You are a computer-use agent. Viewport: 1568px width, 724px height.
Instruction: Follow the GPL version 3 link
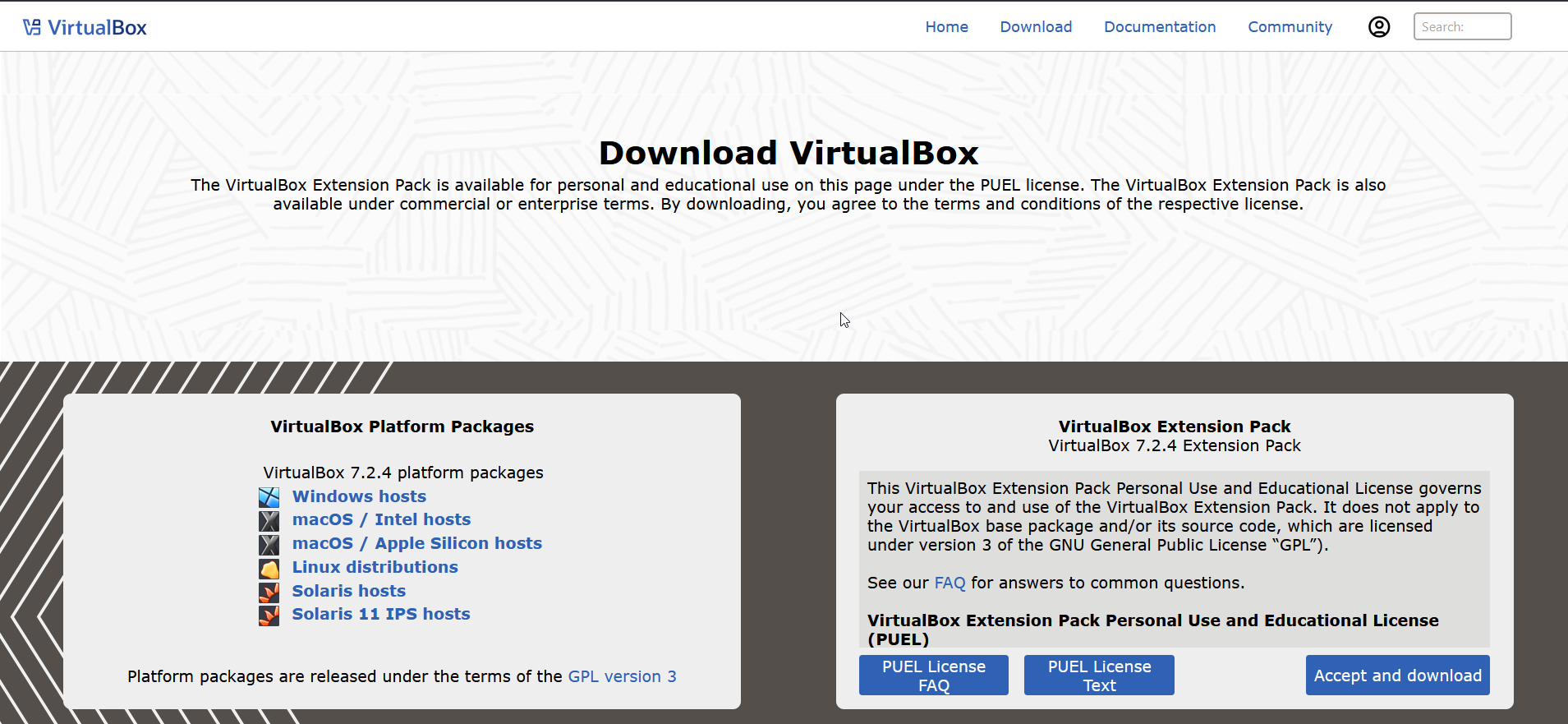(x=622, y=676)
